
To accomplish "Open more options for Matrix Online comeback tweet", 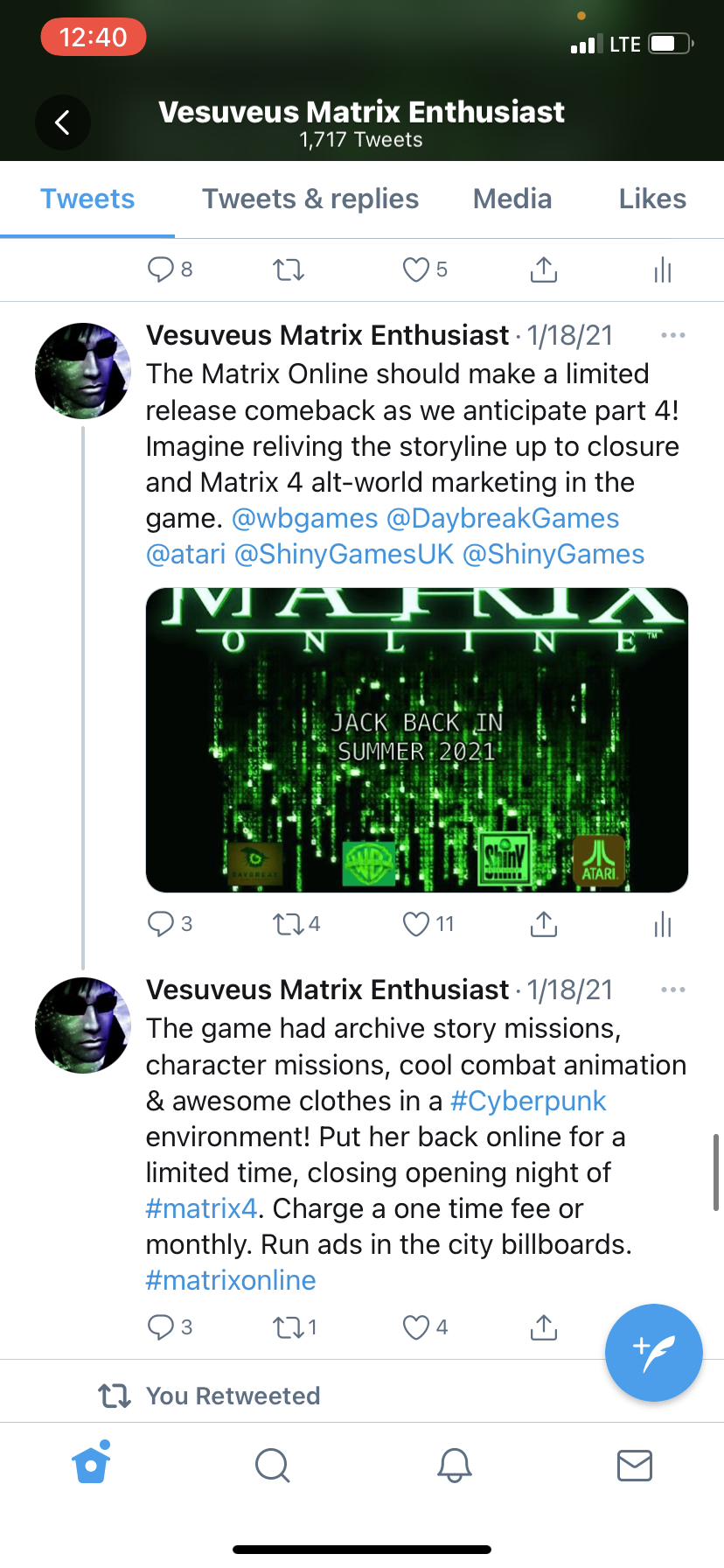I will [672, 335].
